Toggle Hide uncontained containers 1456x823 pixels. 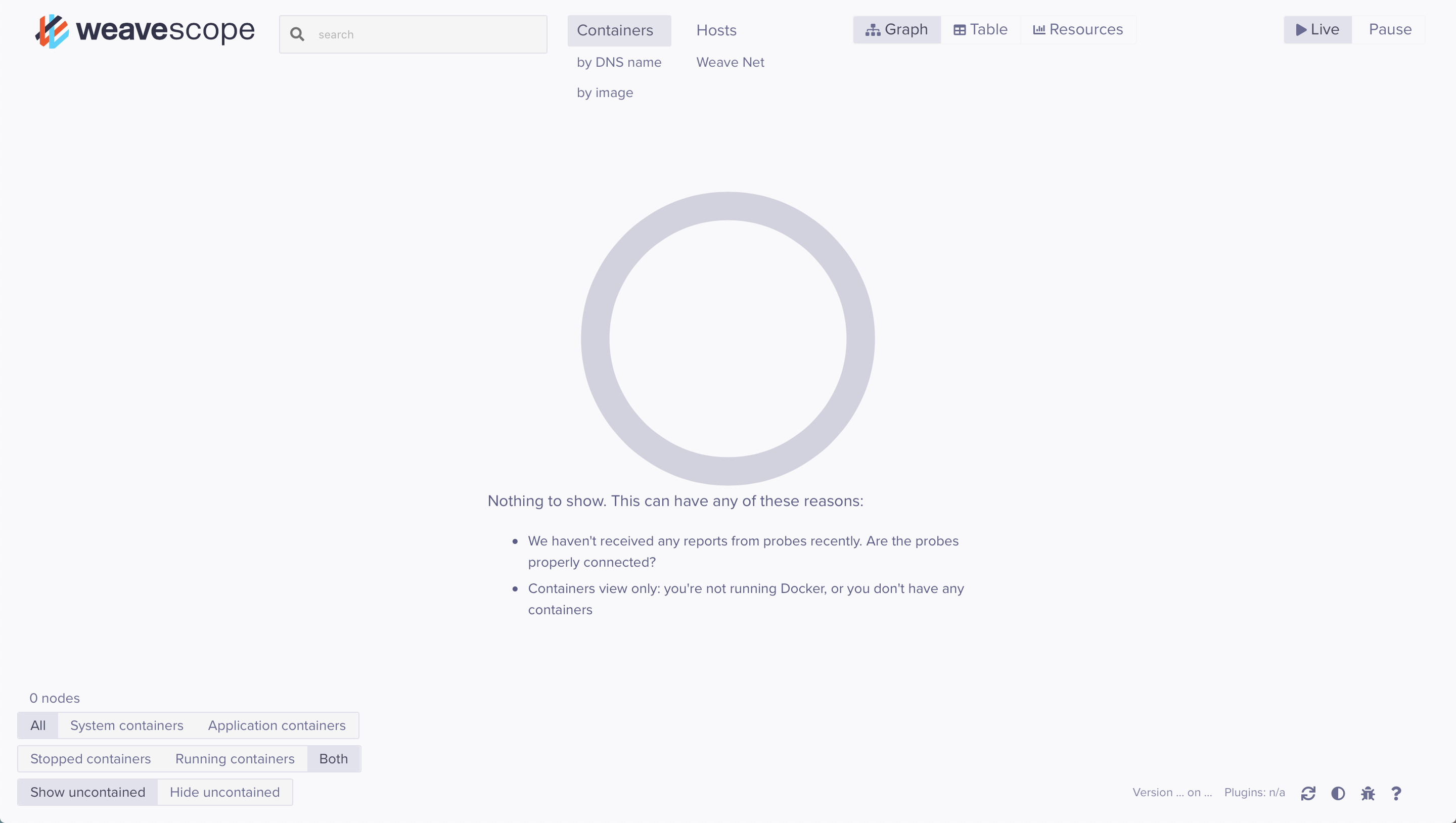(x=225, y=792)
